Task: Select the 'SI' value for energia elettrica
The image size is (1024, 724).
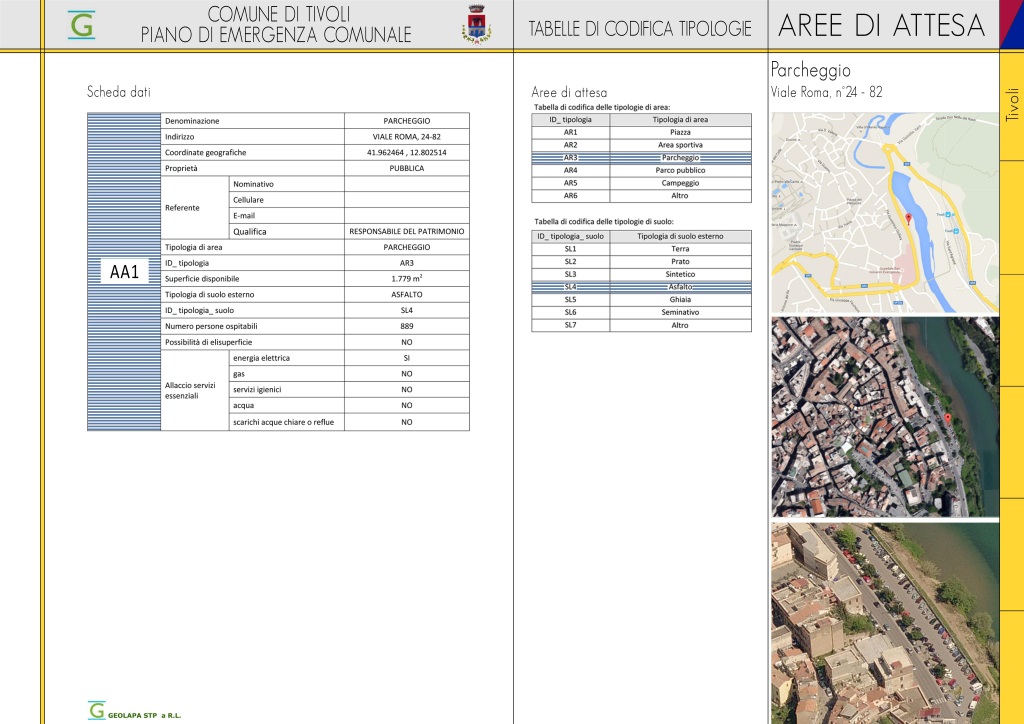Action: coord(407,358)
